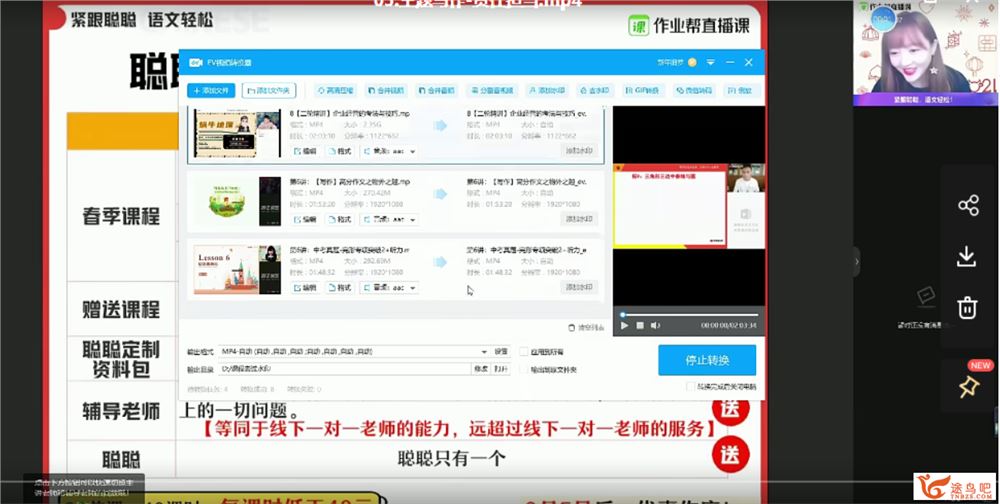Click 编辑 for the 二轮精讲 video row
This screenshot has width=1000, height=504.
pyautogui.click(x=305, y=151)
